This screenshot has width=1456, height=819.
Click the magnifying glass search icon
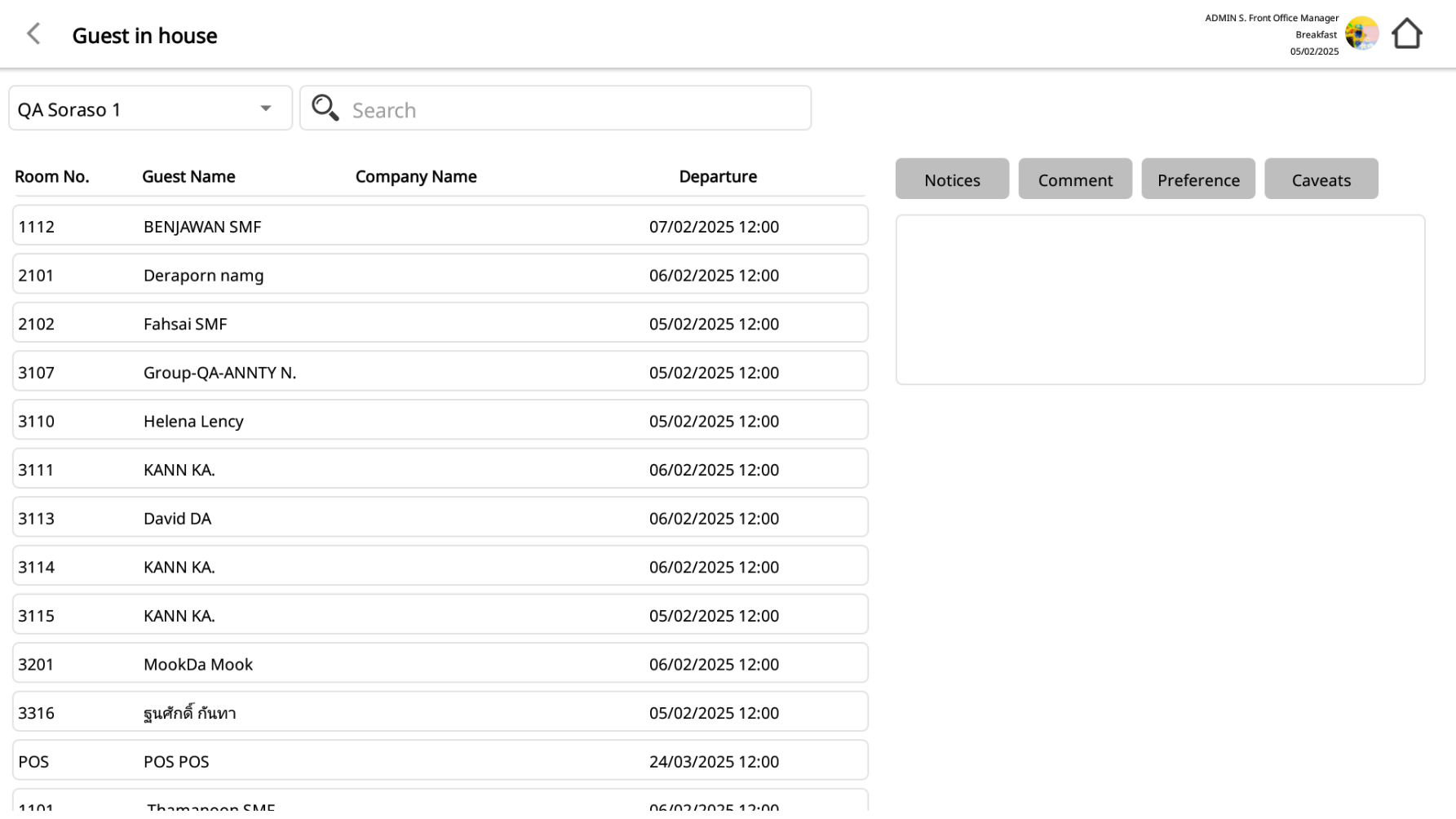325,108
